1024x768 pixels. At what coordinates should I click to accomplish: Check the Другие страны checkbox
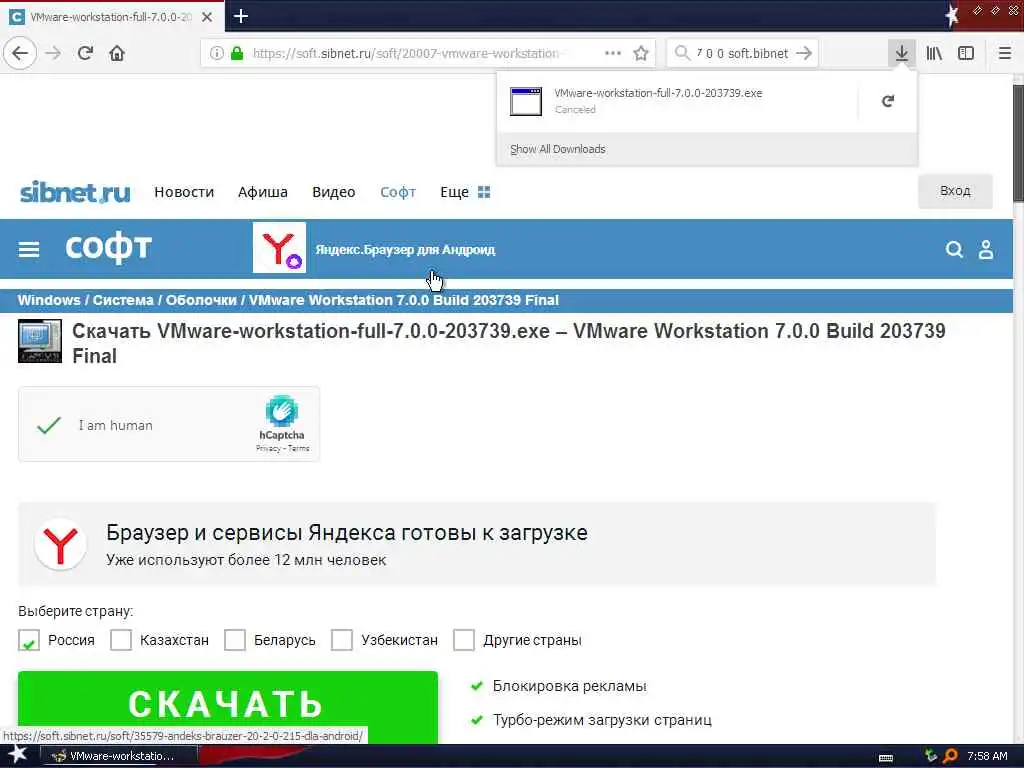click(x=464, y=640)
